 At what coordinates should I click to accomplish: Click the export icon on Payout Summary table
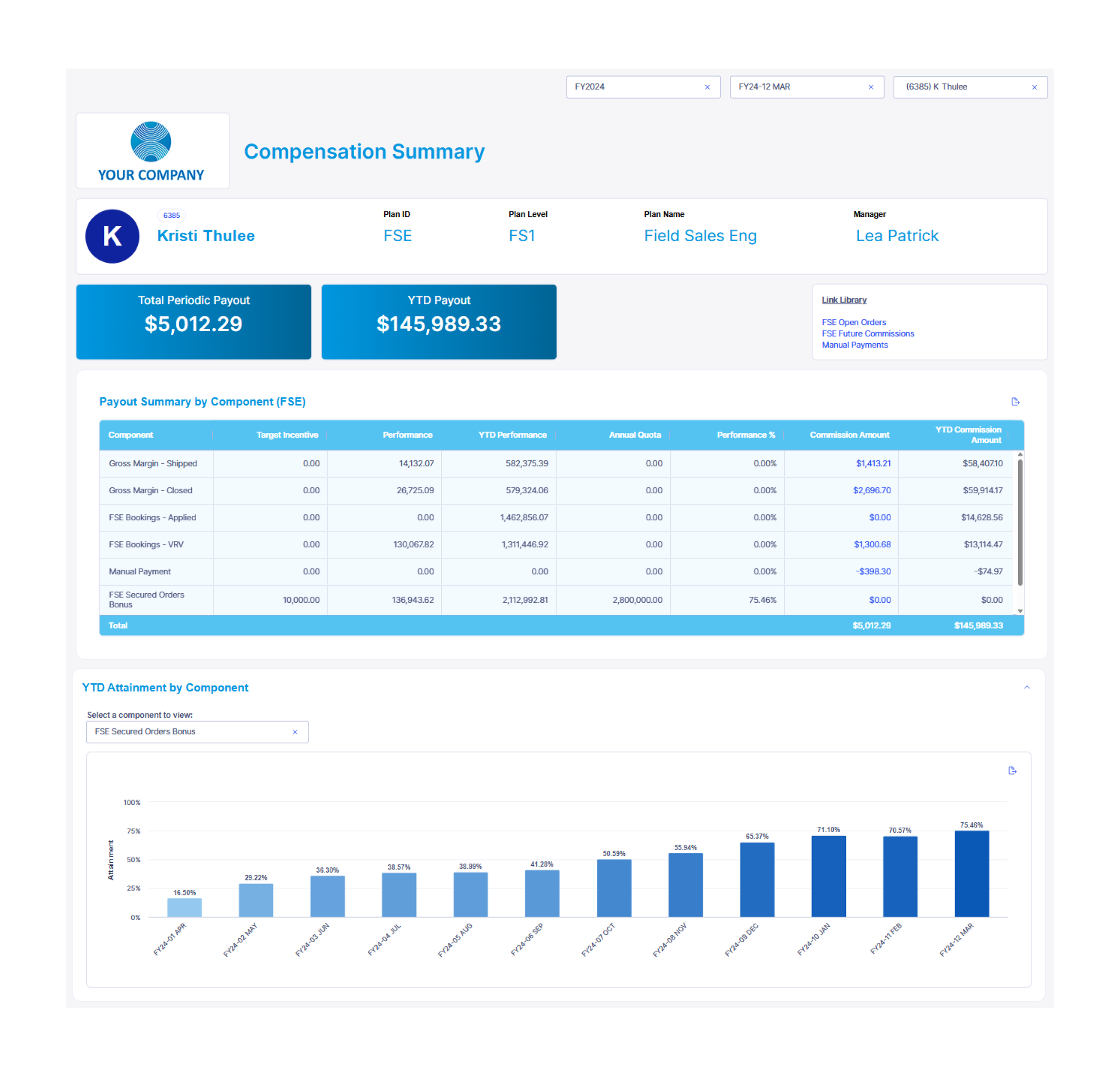coord(1015,402)
